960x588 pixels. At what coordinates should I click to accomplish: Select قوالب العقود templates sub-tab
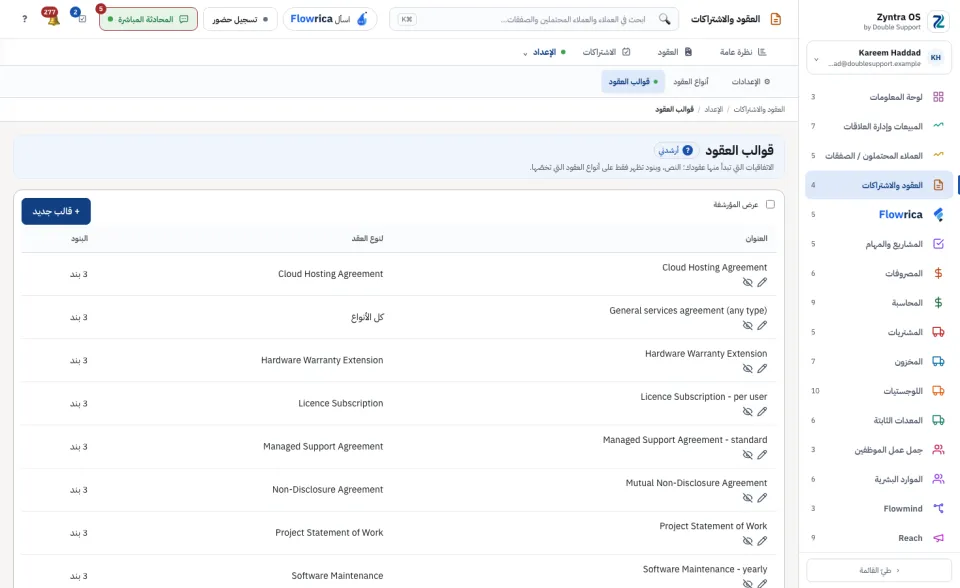point(632,81)
